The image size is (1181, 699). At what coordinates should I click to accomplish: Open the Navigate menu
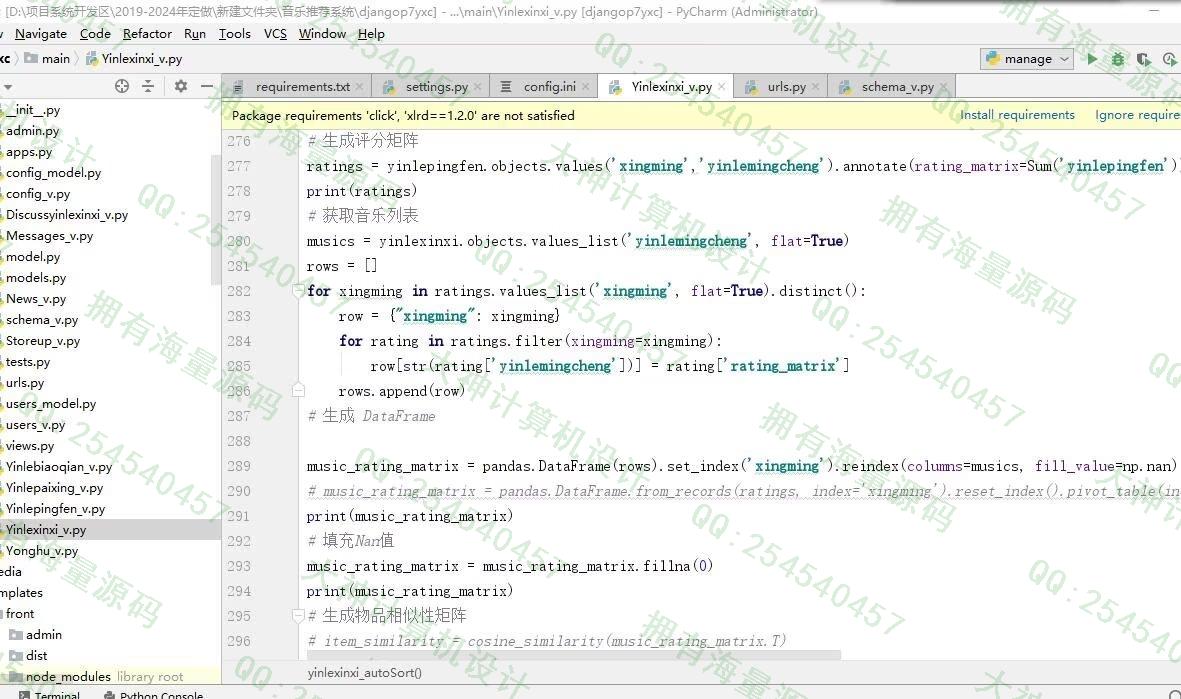coord(41,34)
